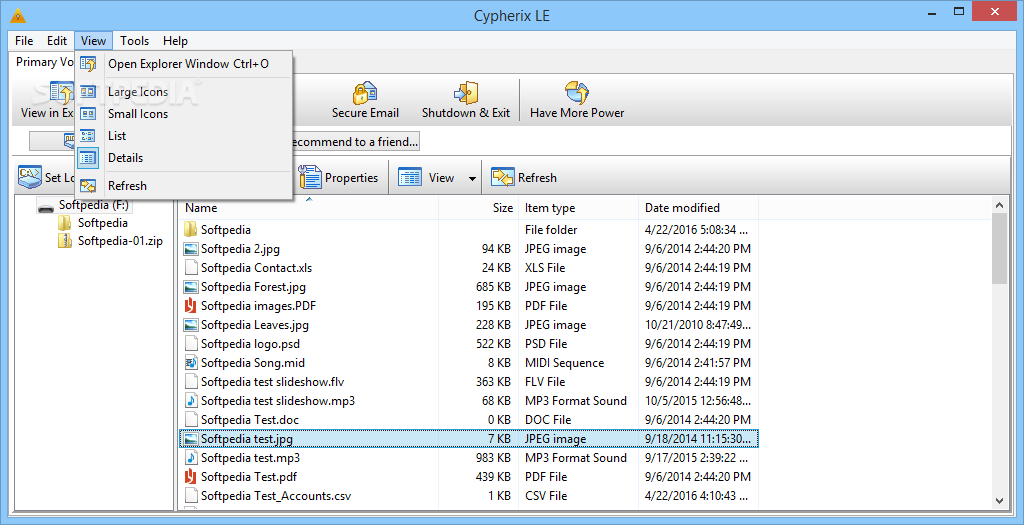1024x525 pixels.
Task: Select the Softpedia Song.mid file name
Action: point(253,363)
